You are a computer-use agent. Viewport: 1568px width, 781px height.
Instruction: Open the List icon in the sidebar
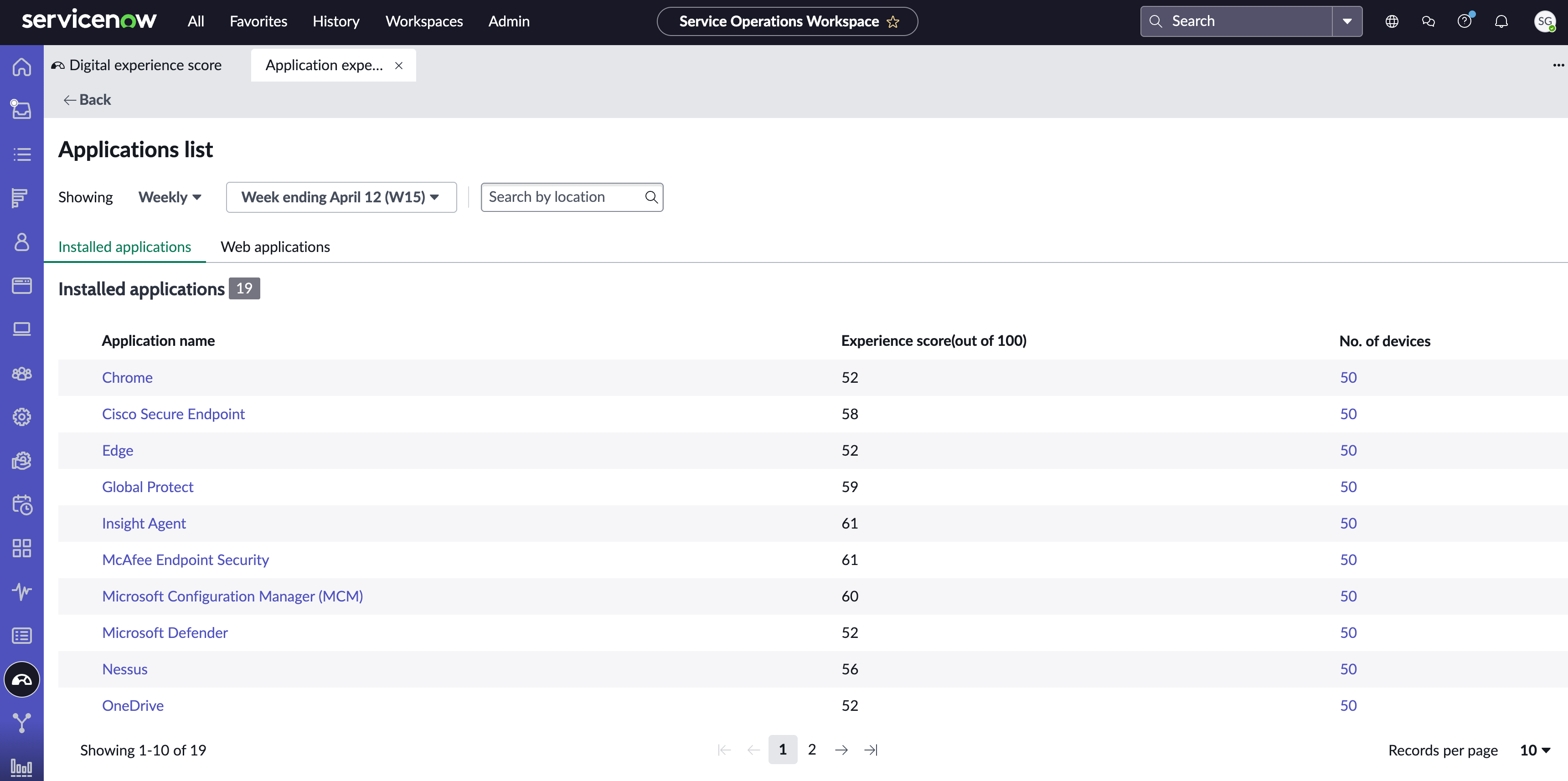pos(22,154)
